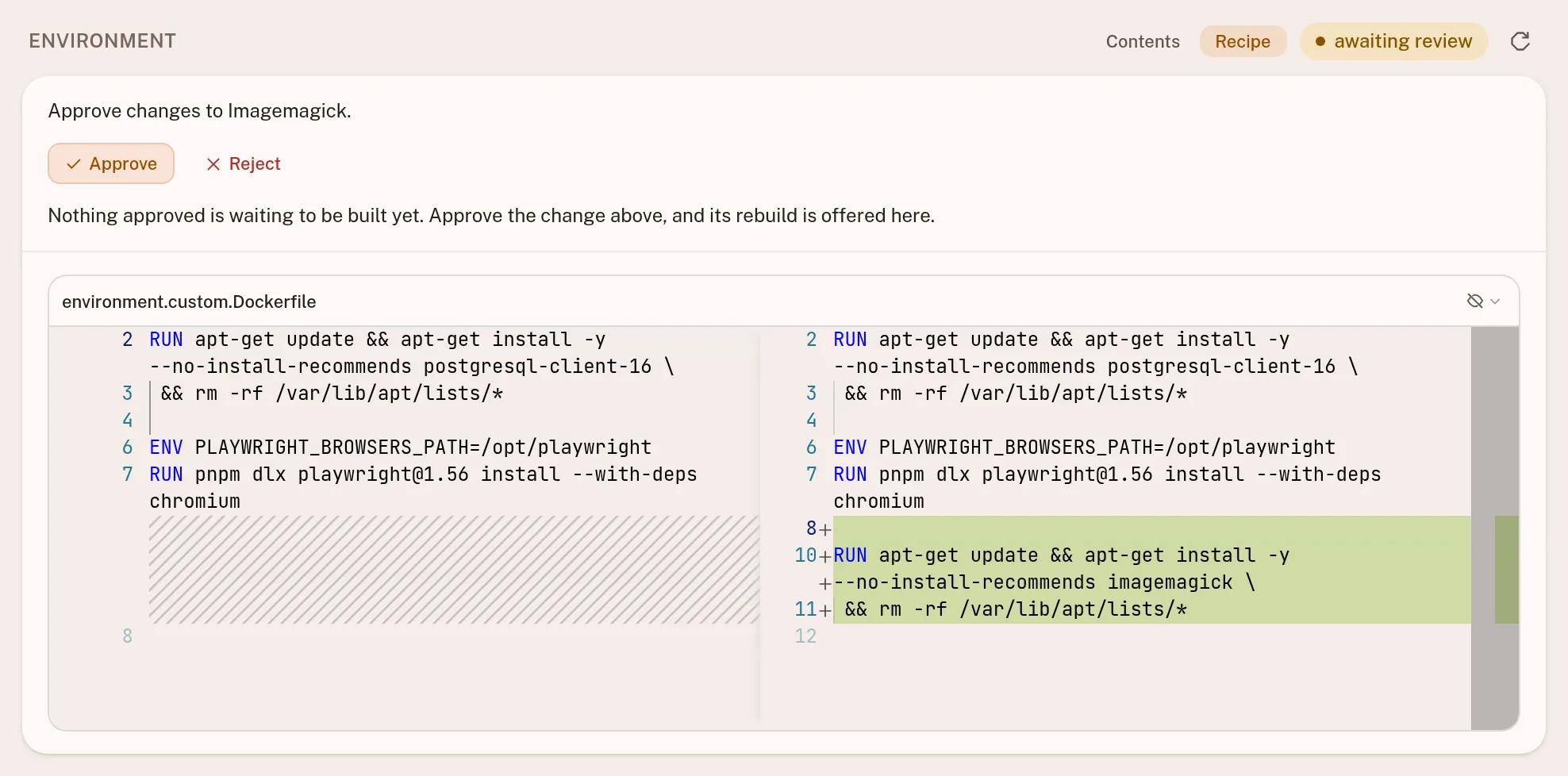Click line number 8 in the left pane
Screen dimensions: 1568x776
click(x=127, y=636)
